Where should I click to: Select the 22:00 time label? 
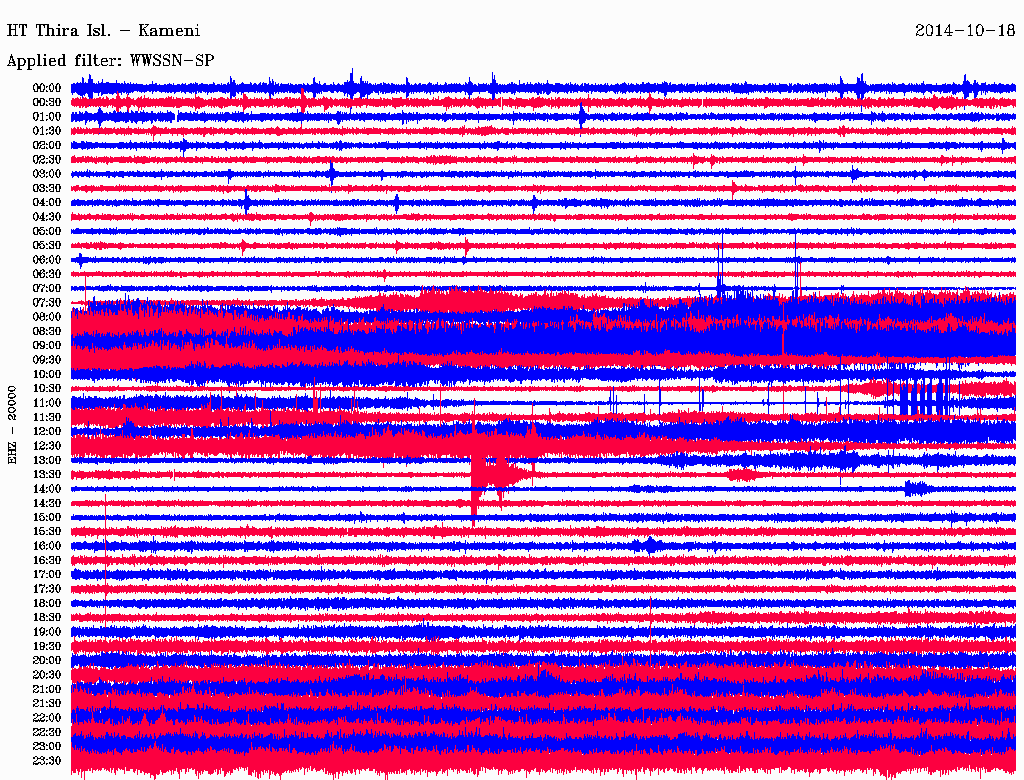(47, 718)
